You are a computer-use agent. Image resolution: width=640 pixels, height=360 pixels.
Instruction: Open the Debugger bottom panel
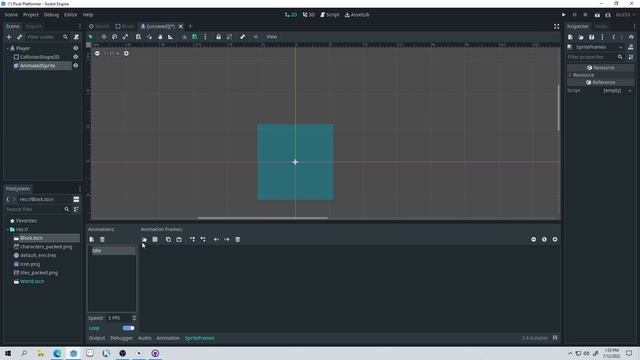(x=121, y=338)
